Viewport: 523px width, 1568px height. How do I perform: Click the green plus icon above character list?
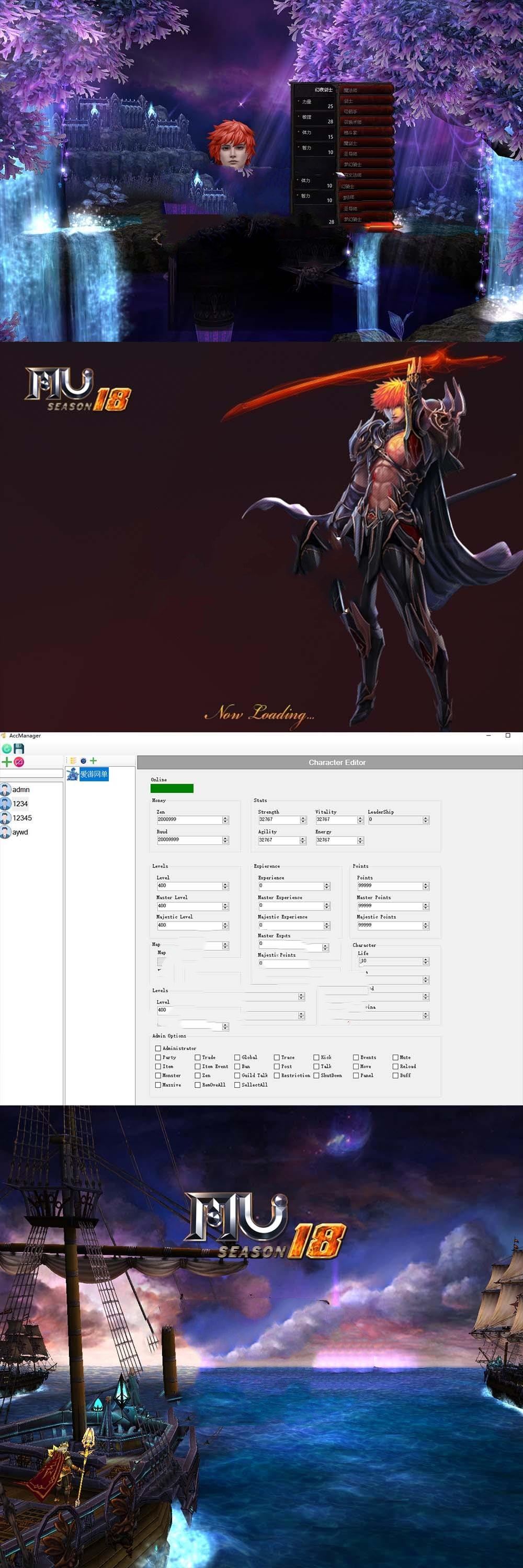point(93,761)
